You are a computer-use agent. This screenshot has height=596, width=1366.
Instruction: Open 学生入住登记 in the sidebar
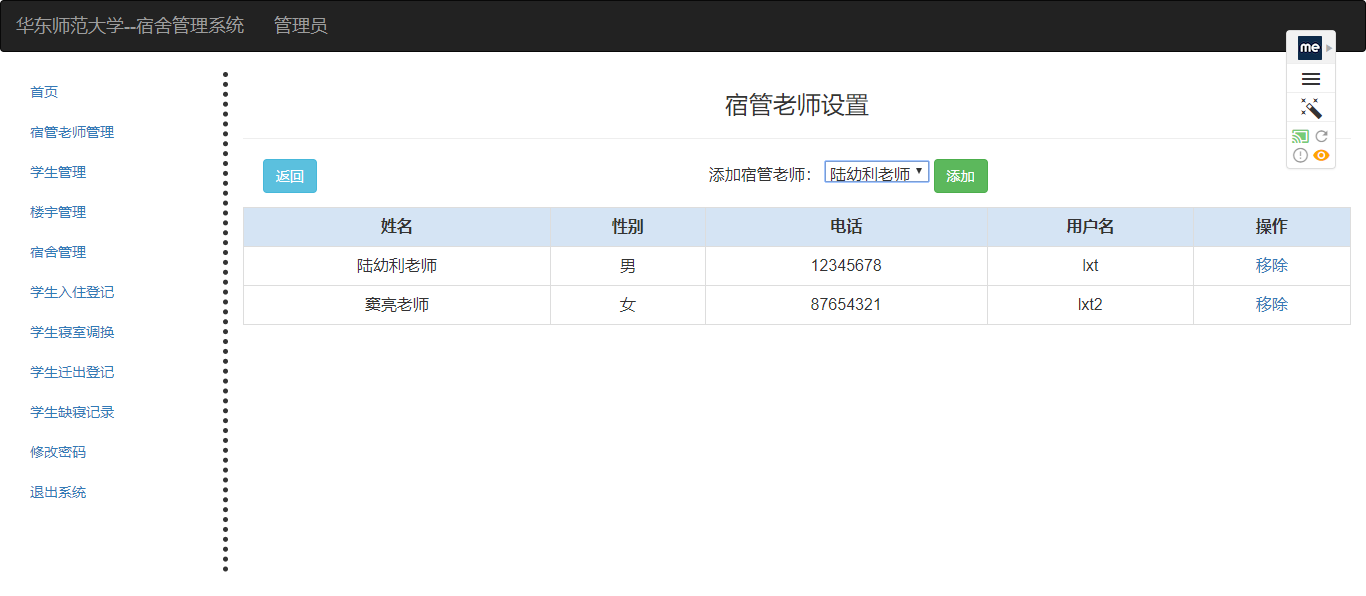point(72,292)
